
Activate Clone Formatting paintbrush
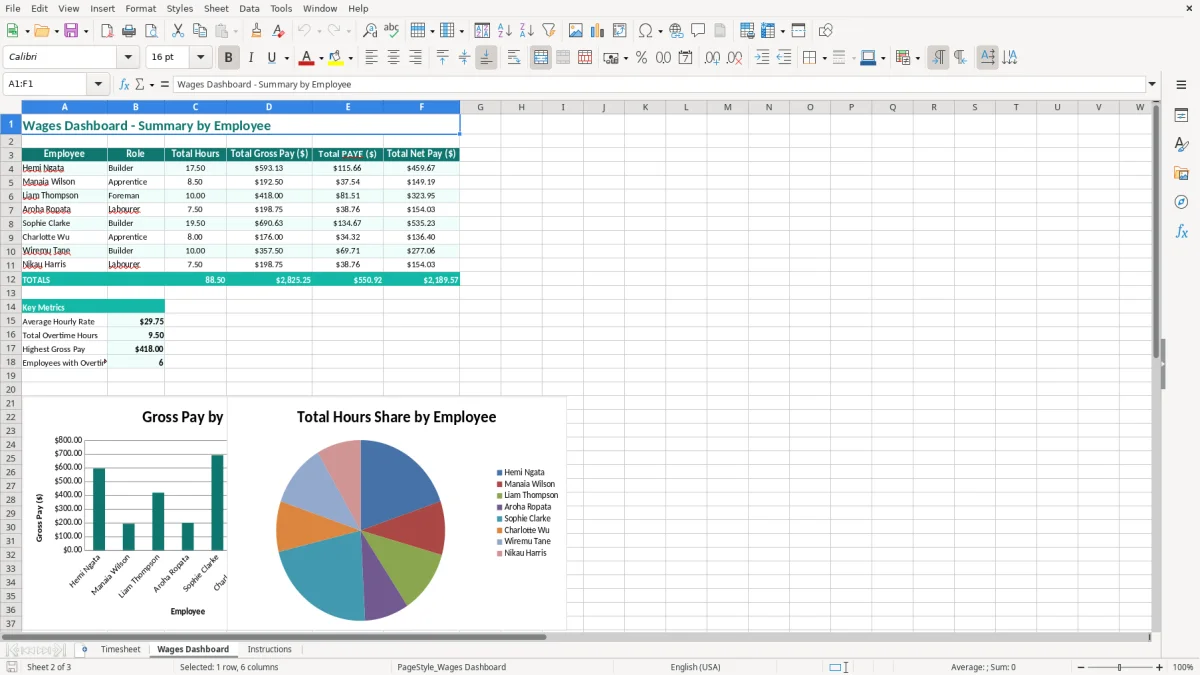pos(257,31)
